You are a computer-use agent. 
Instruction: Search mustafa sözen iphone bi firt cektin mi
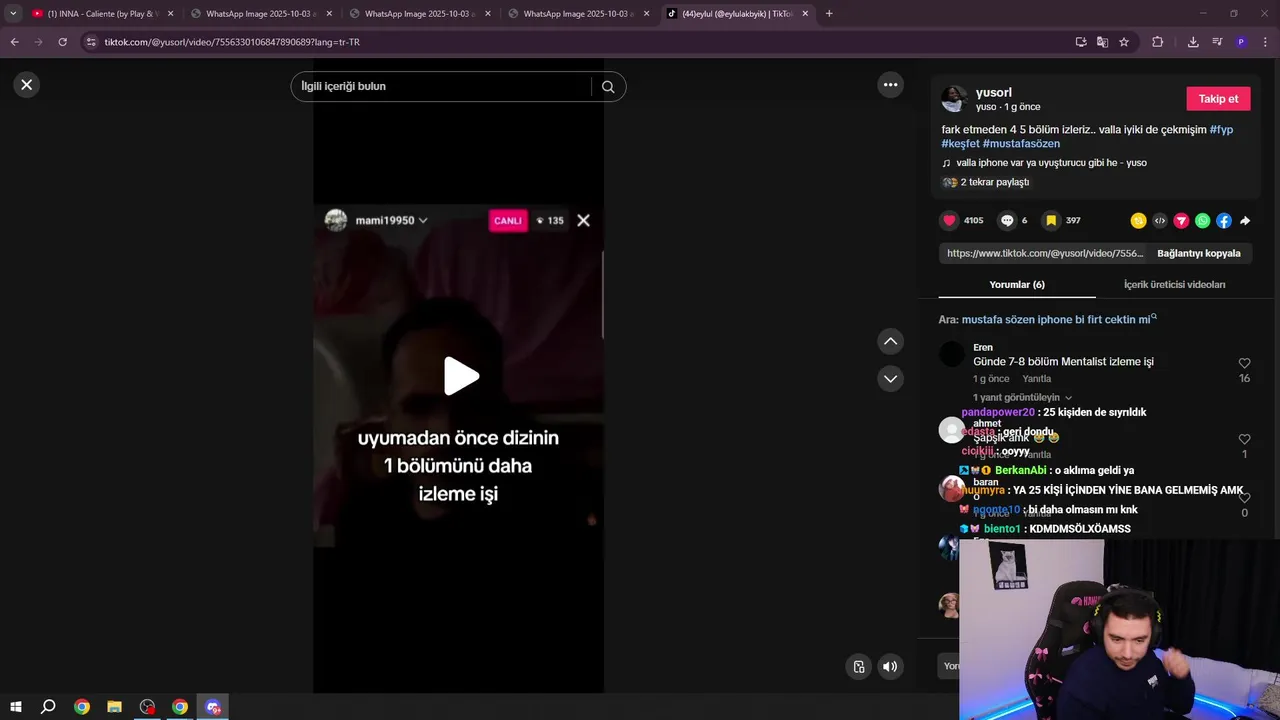tap(1056, 320)
